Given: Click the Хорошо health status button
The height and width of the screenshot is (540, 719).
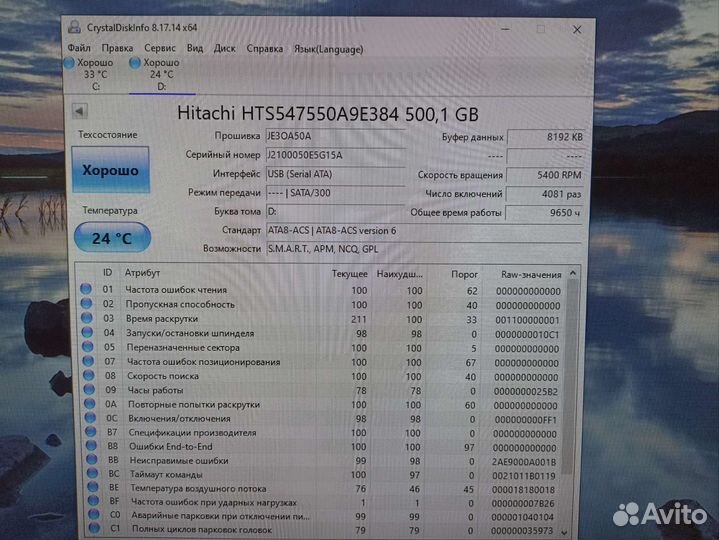Looking at the screenshot, I should pos(110,171).
